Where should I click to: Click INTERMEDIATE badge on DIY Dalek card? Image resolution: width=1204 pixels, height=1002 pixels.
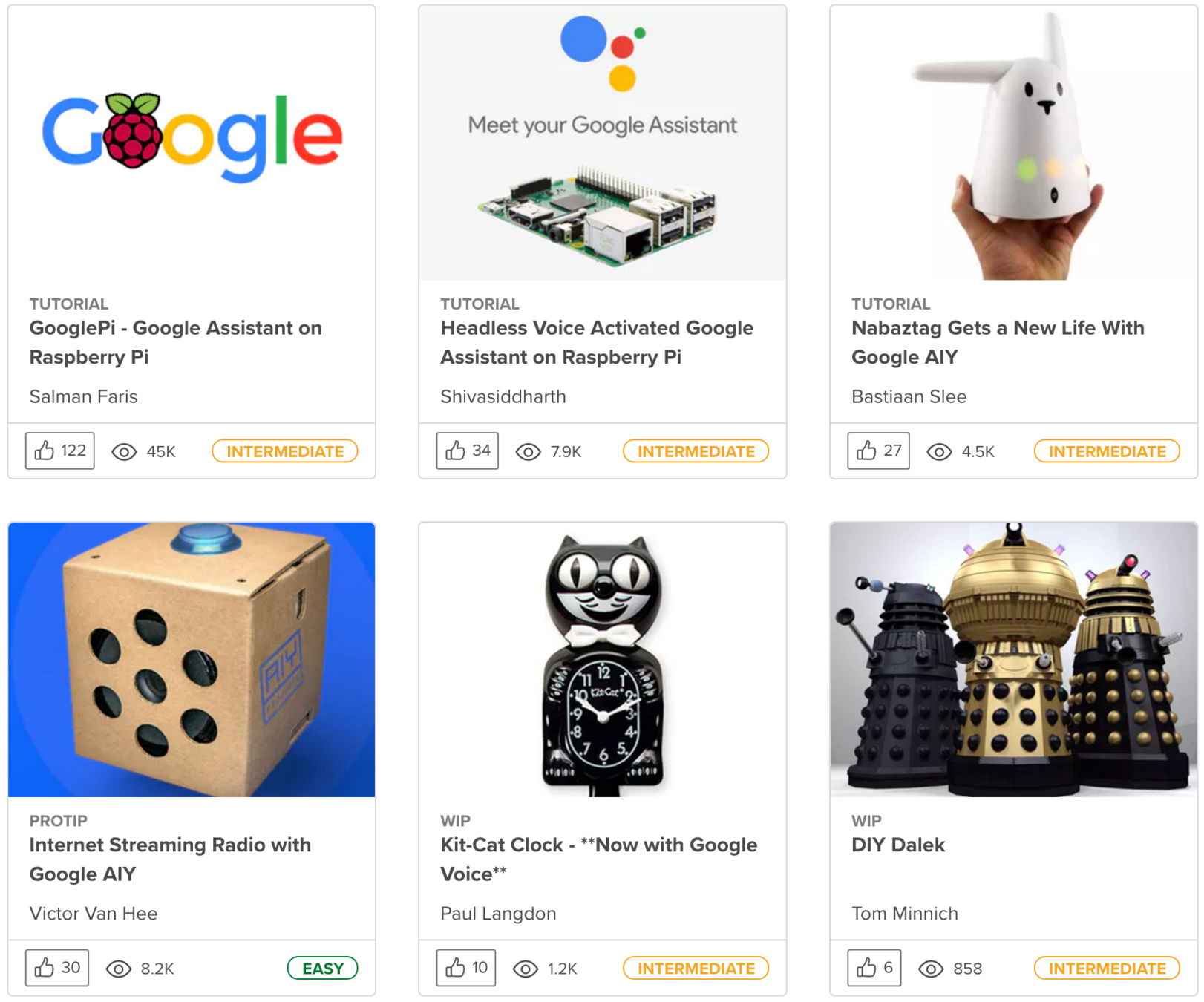1107,969
